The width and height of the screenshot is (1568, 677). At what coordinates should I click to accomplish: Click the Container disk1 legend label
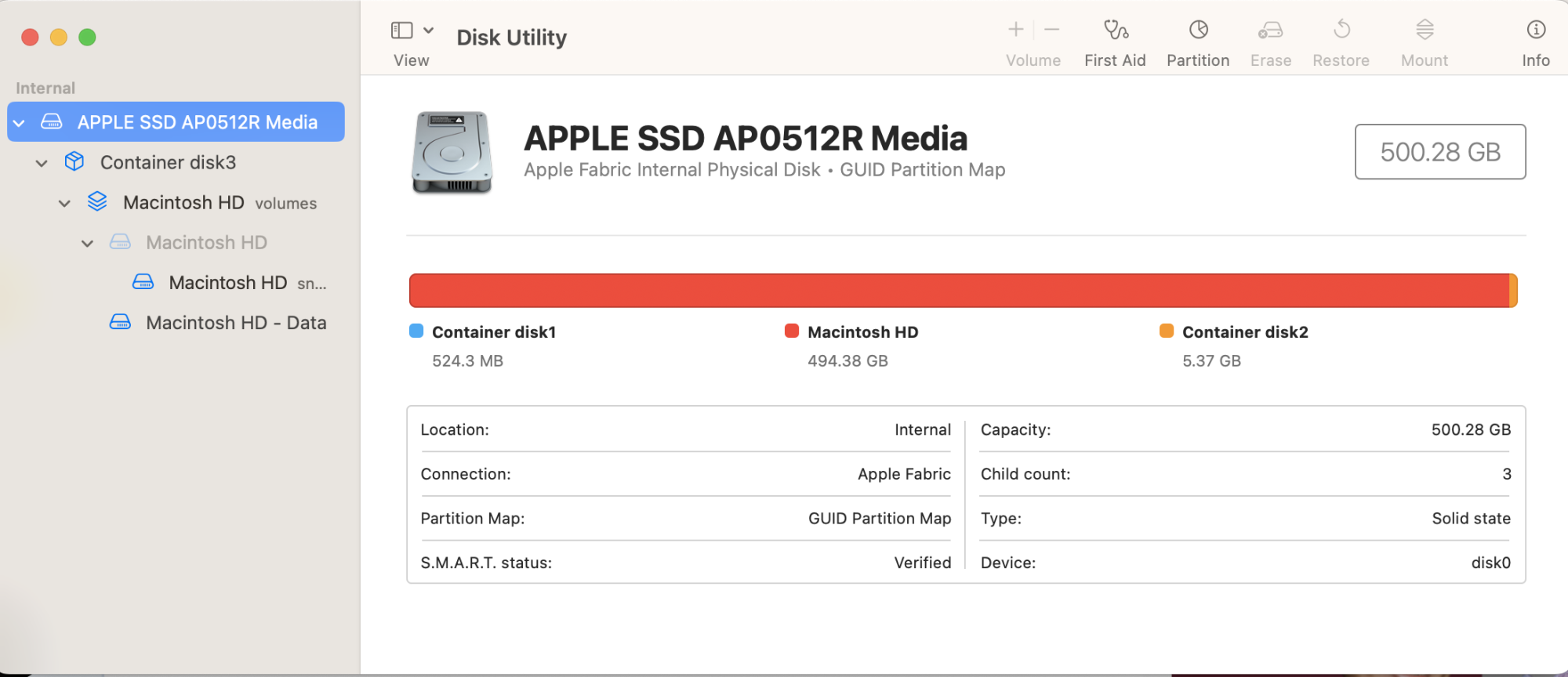click(x=494, y=332)
